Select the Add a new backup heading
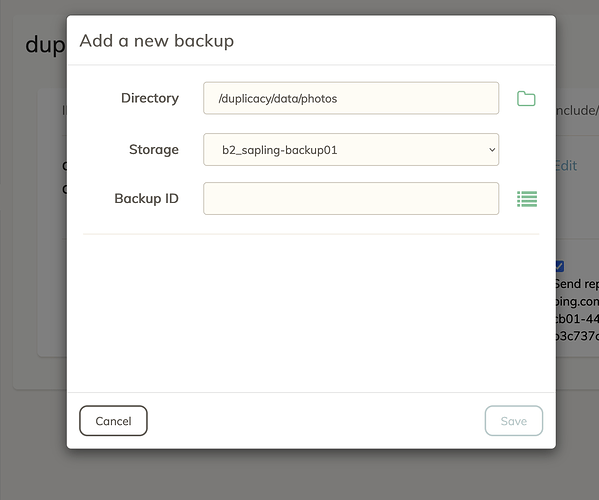The height and width of the screenshot is (500, 599). [x=157, y=41]
